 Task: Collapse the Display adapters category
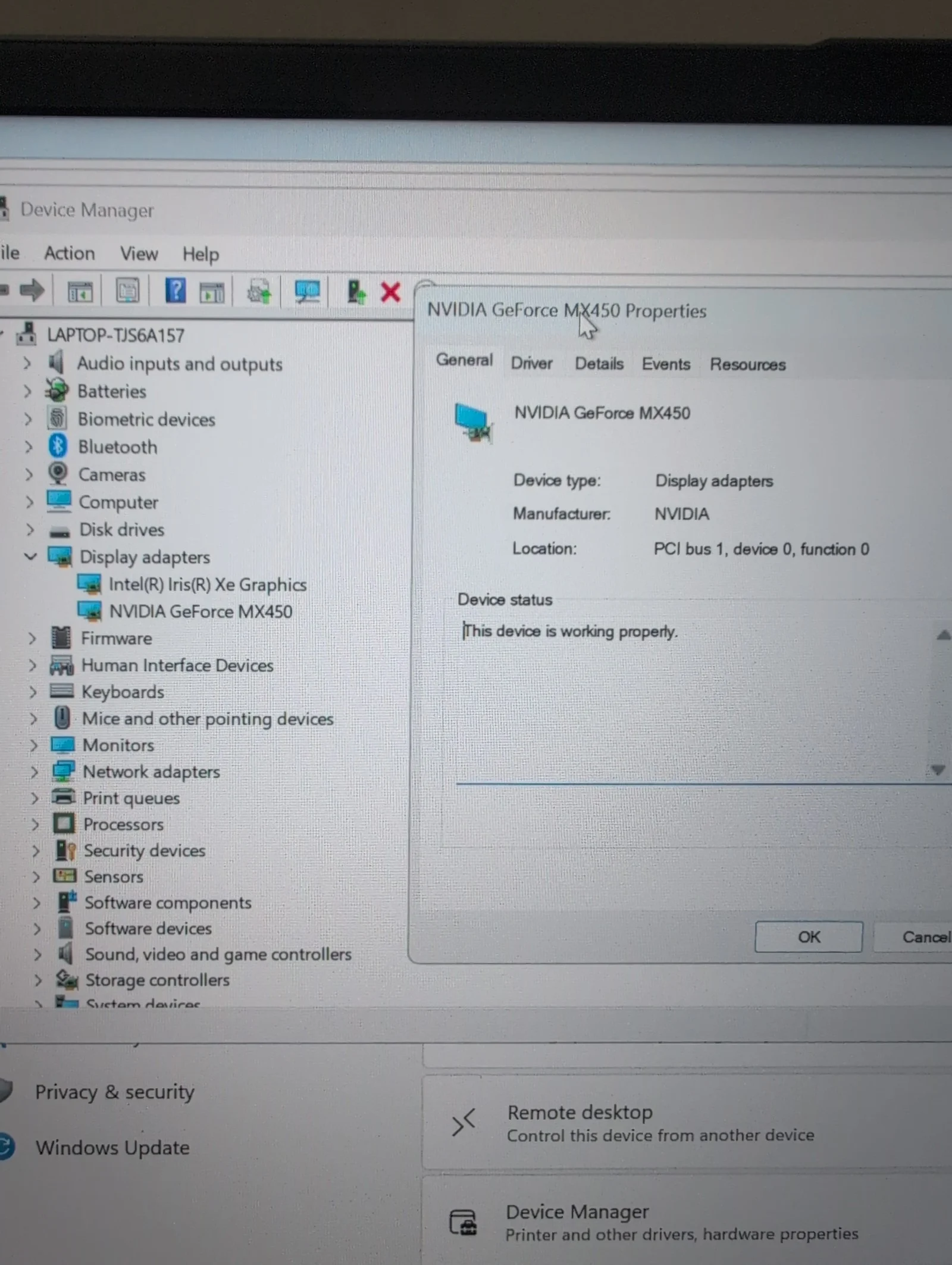(30, 557)
